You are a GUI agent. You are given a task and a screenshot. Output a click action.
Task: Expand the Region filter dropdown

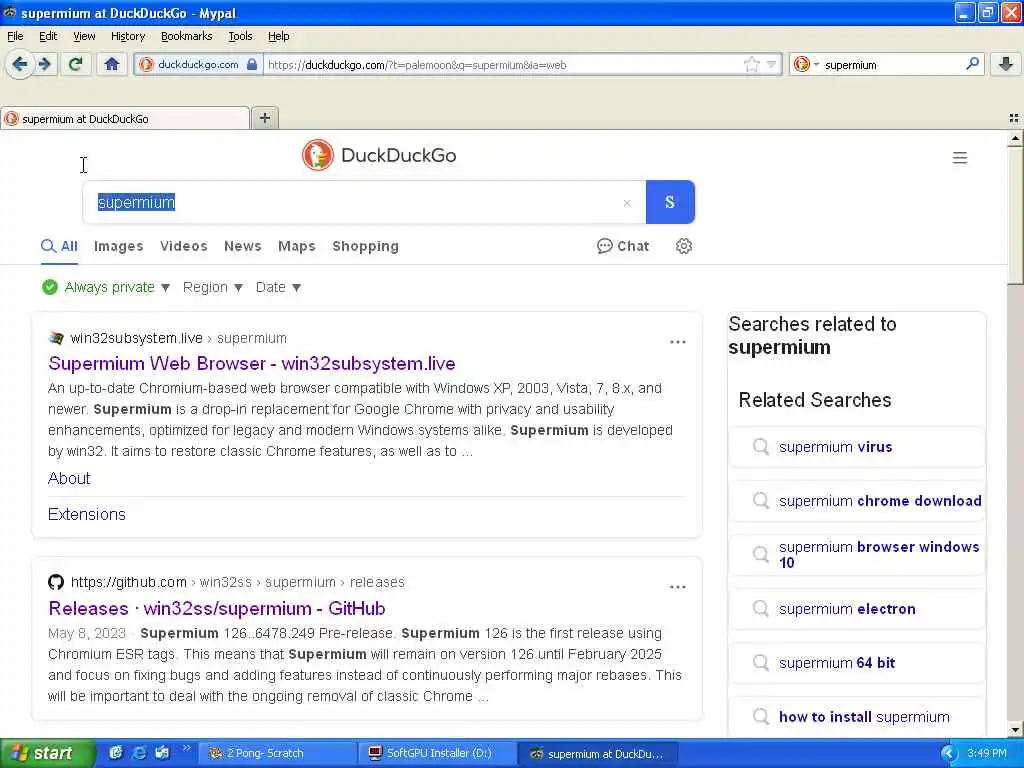tap(212, 287)
